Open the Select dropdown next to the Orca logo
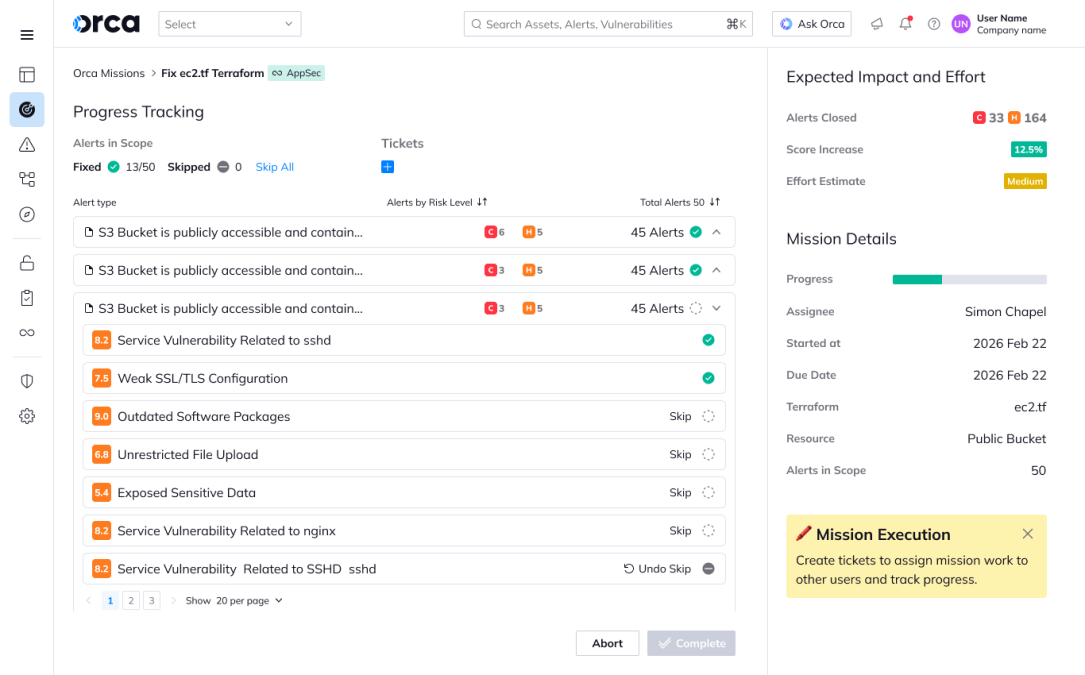Viewport: 1085px width, 675px height. (229, 23)
